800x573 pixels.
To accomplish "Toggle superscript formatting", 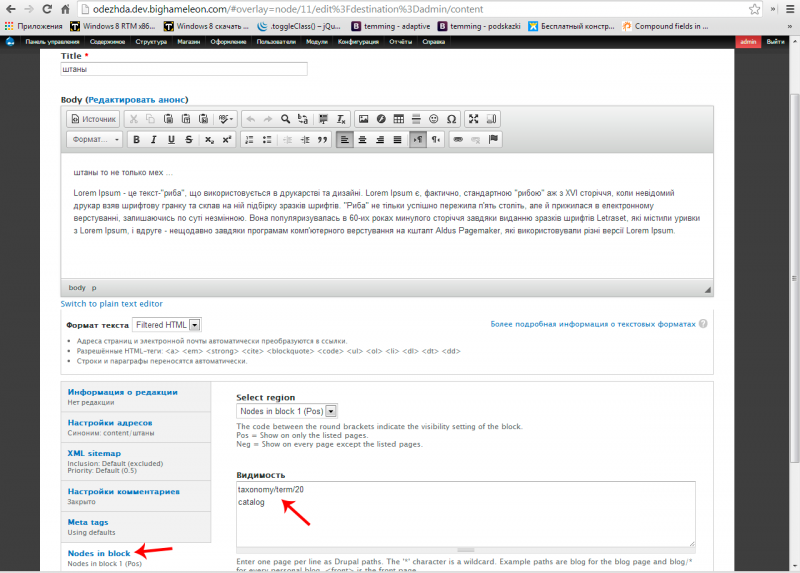I will tap(227, 139).
